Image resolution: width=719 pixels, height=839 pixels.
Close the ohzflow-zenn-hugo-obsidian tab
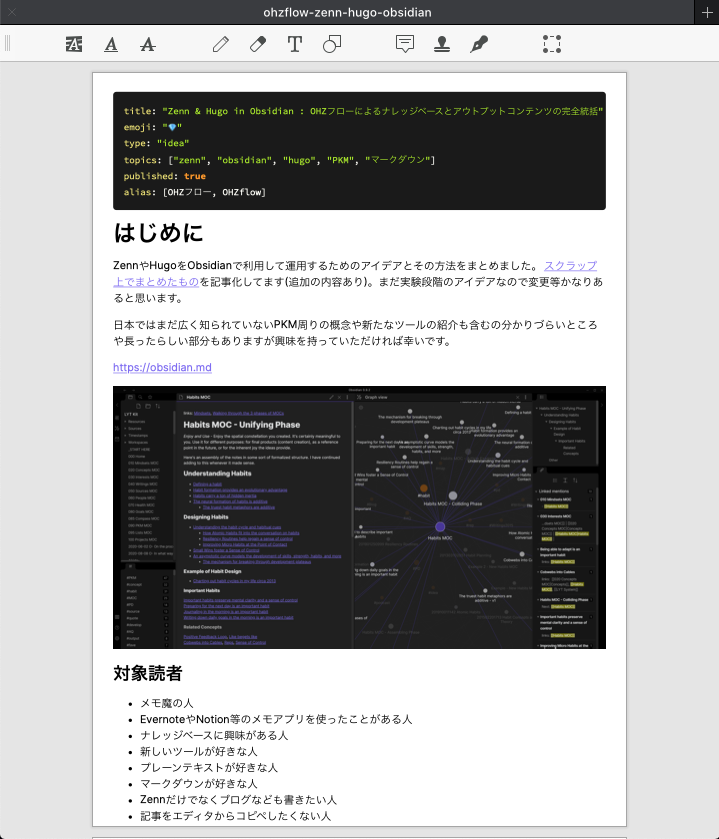(12, 12)
